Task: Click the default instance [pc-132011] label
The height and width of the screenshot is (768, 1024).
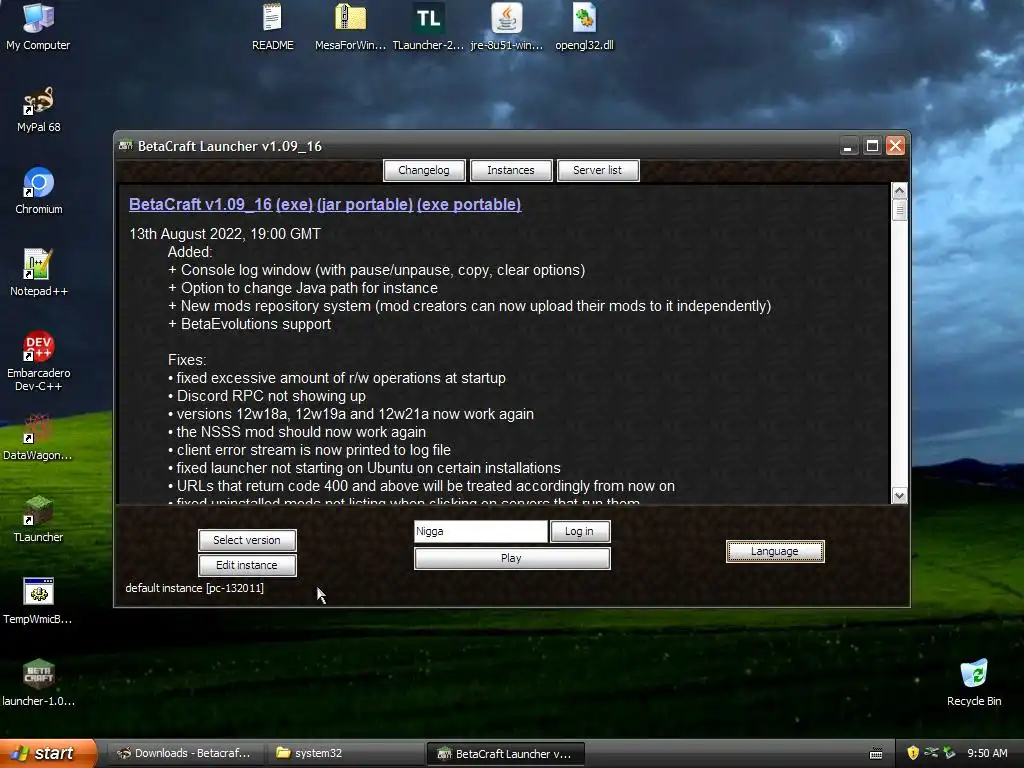Action: click(x=195, y=588)
